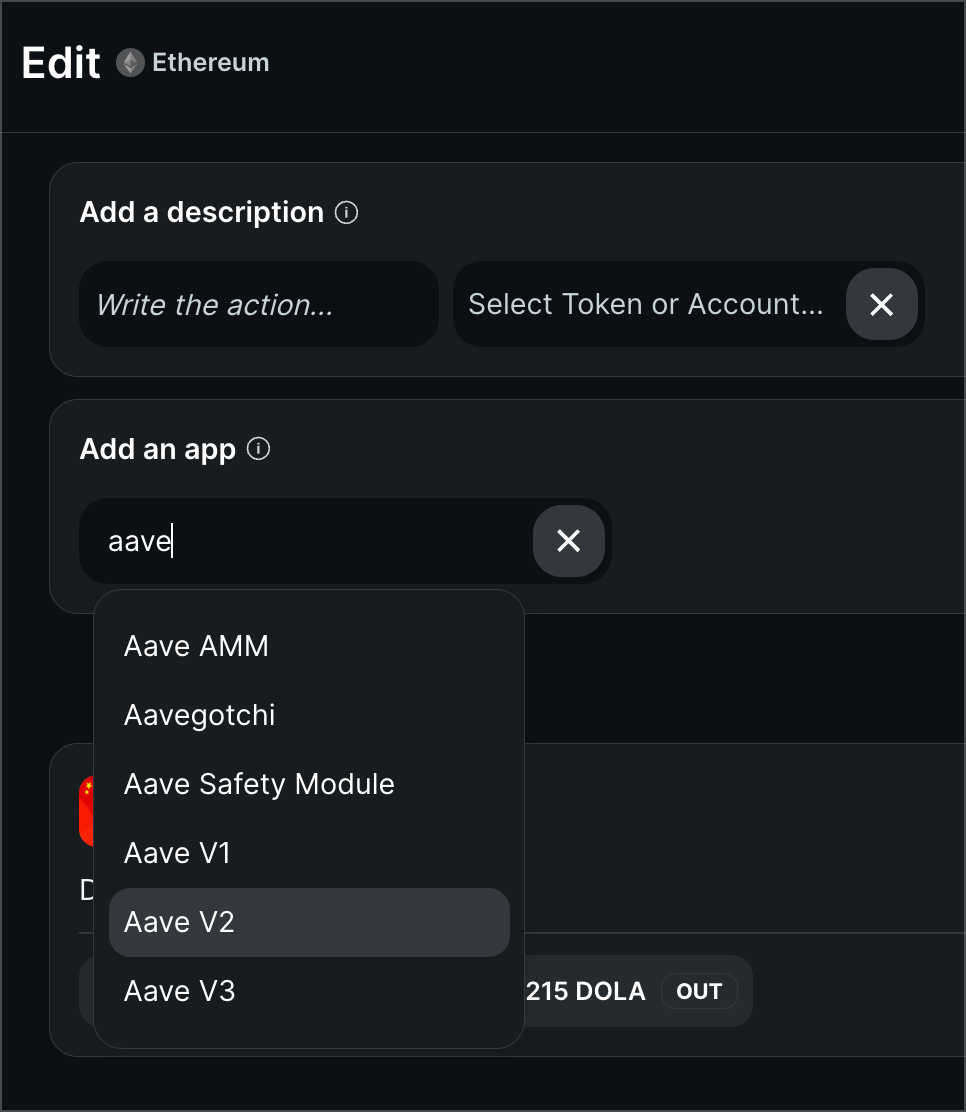Focus the app search box showing 'aave'

300,540
